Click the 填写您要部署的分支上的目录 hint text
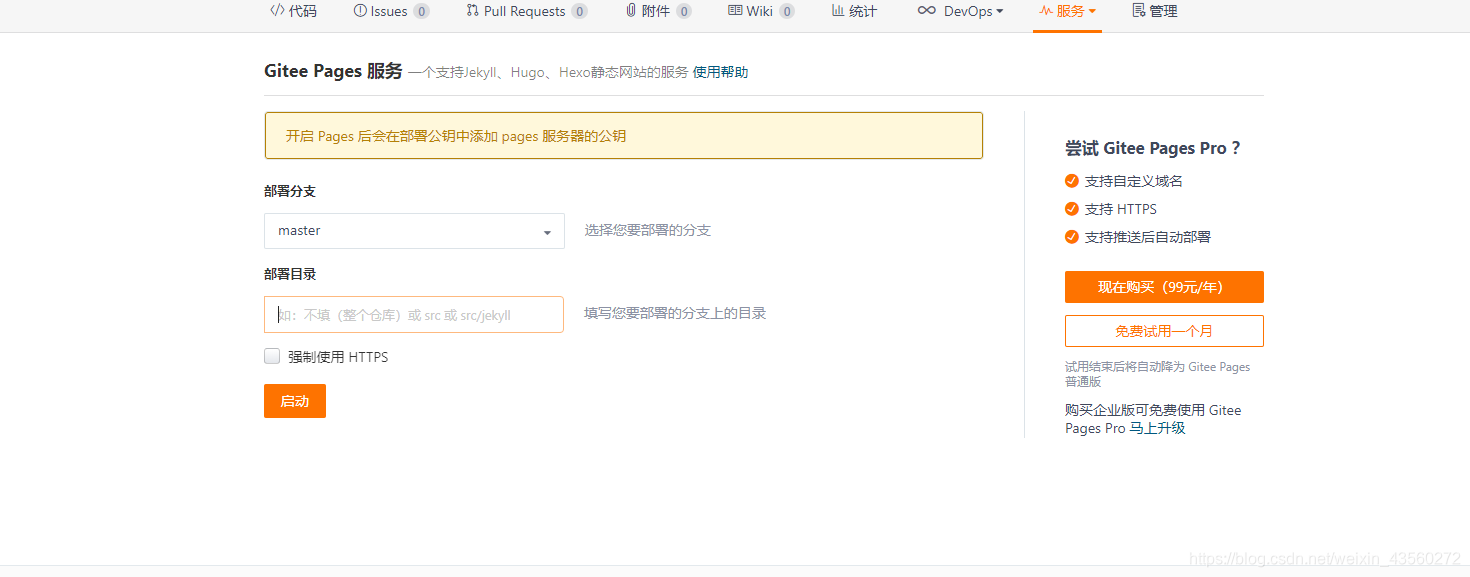This screenshot has height=577, width=1470. [675, 313]
